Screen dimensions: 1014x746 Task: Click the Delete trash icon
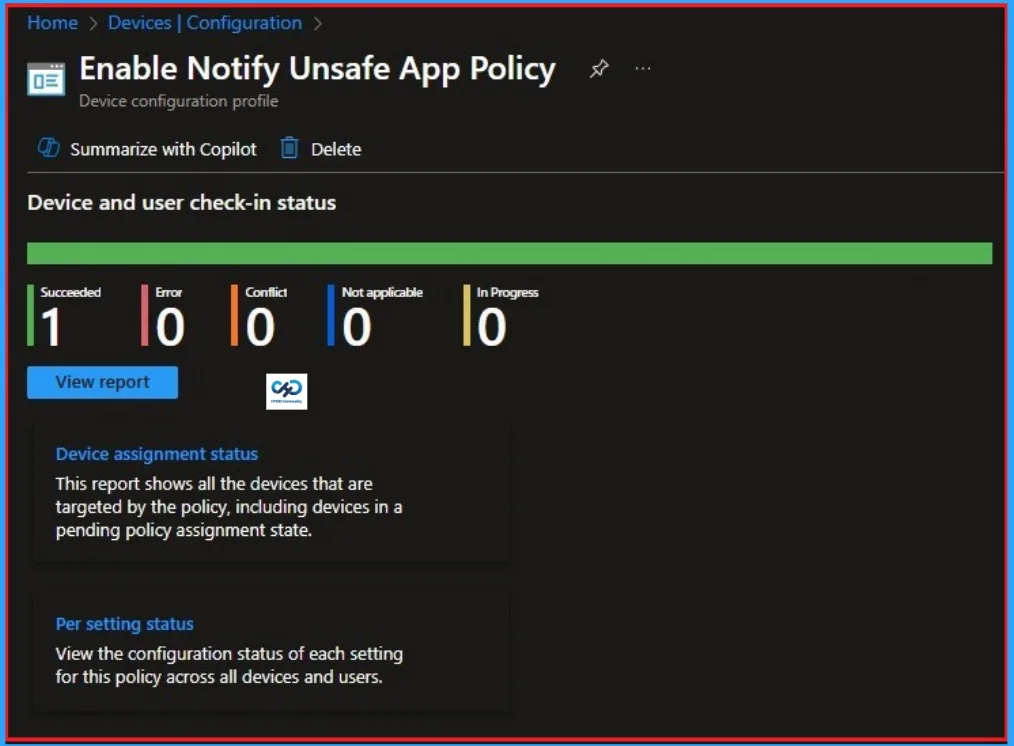(291, 148)
